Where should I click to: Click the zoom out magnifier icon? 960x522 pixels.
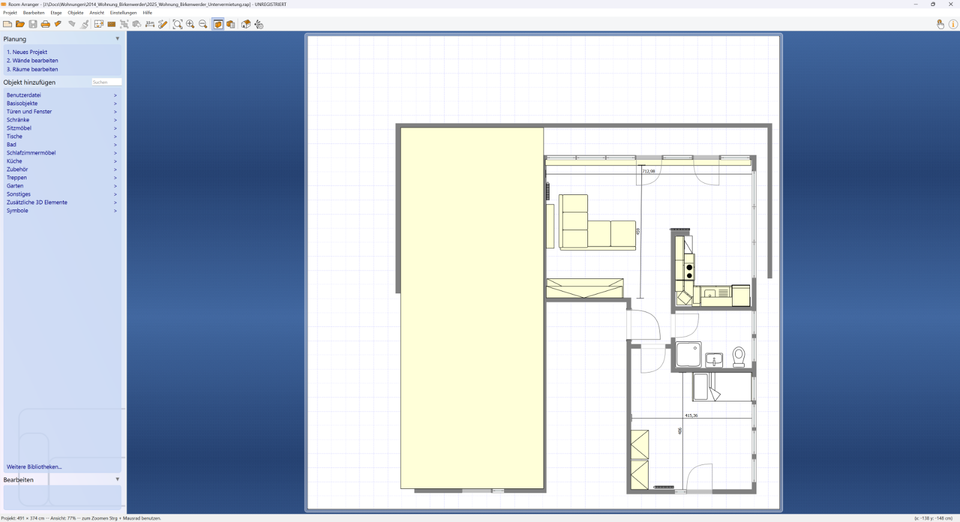[203, 24]
